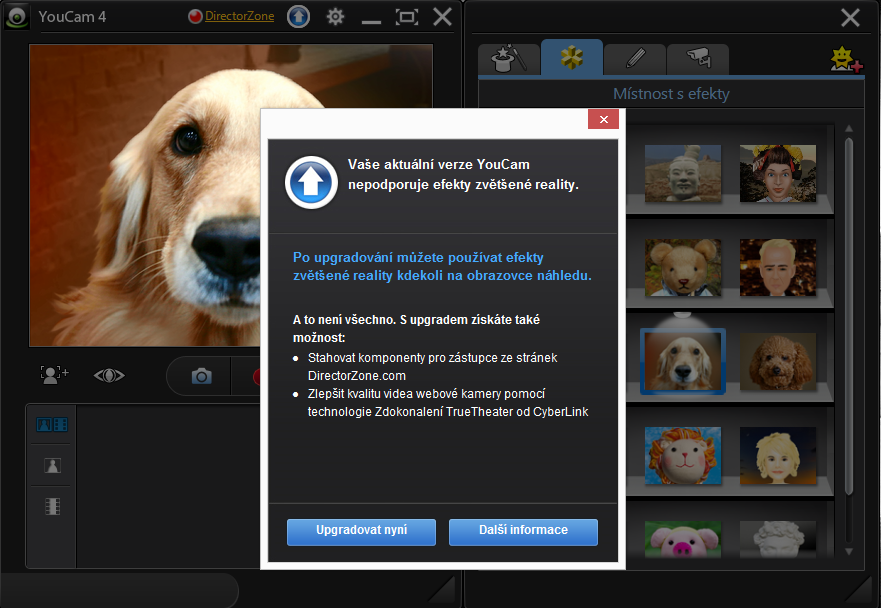Screen dimensions: 881x608
Task: Open the security camera tab
Action: (698, 59)
